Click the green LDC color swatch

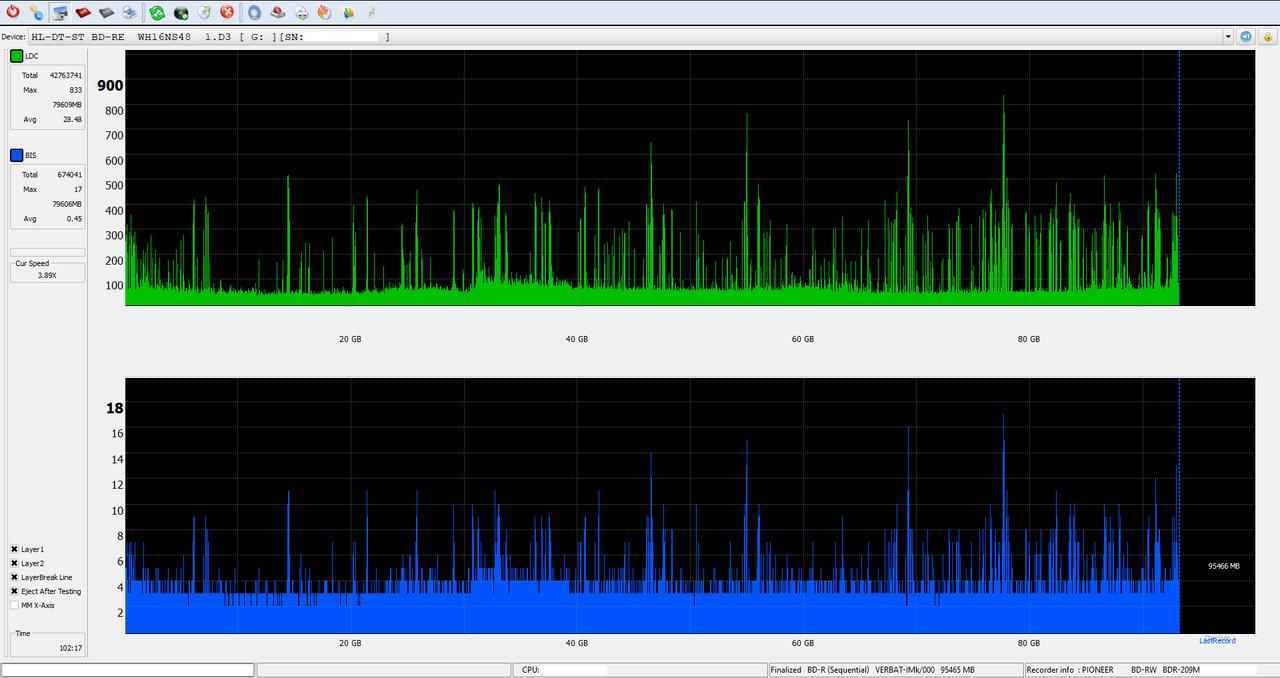click(17, 56)
